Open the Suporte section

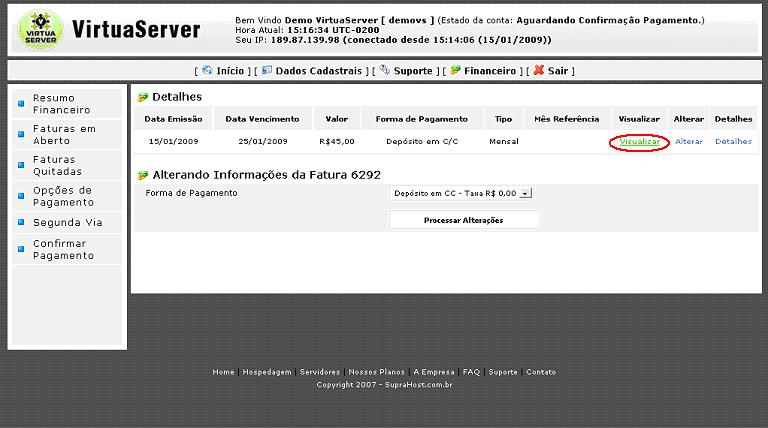413,71
